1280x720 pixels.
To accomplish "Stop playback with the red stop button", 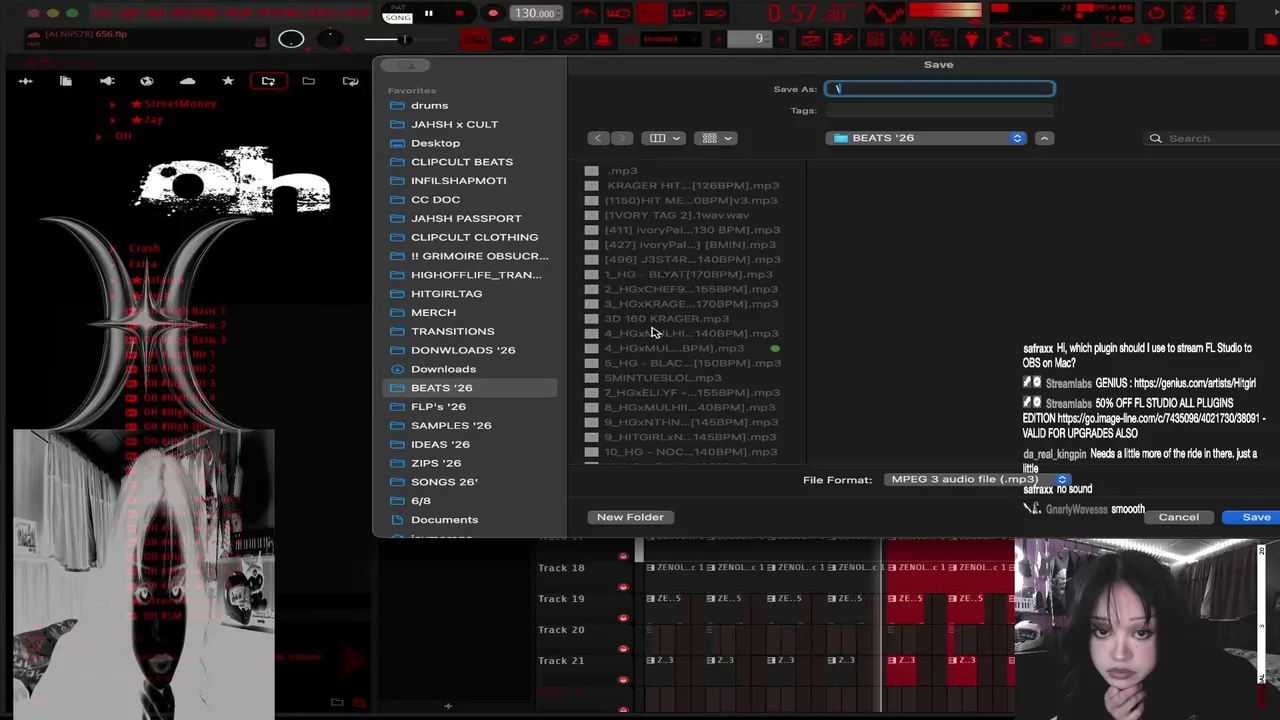I will tap(459, 14).
